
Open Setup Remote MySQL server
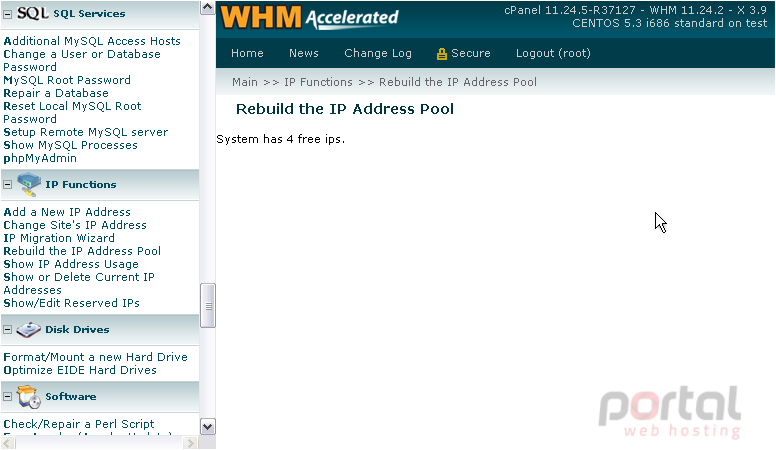86,132
